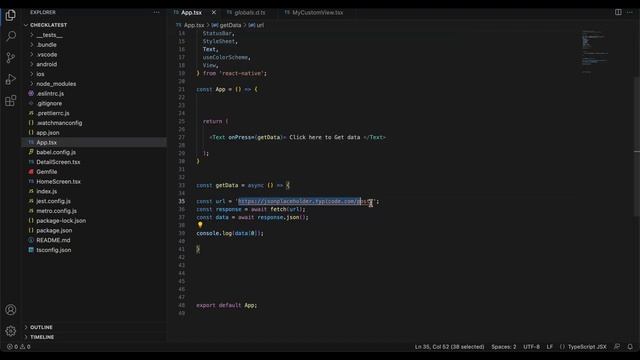Open the package.json file
This screenshot has width=640, height=360.
(x=54, y=231)
